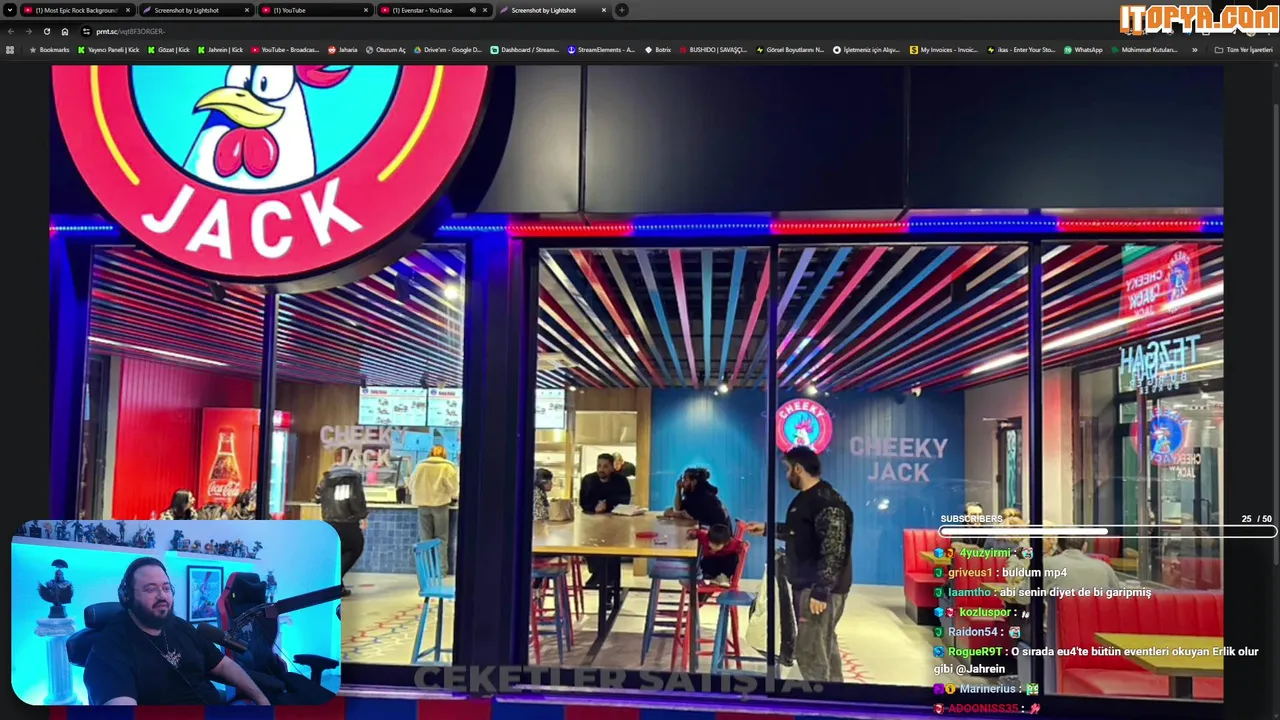Open the tab search dropdown arrow

10,10
